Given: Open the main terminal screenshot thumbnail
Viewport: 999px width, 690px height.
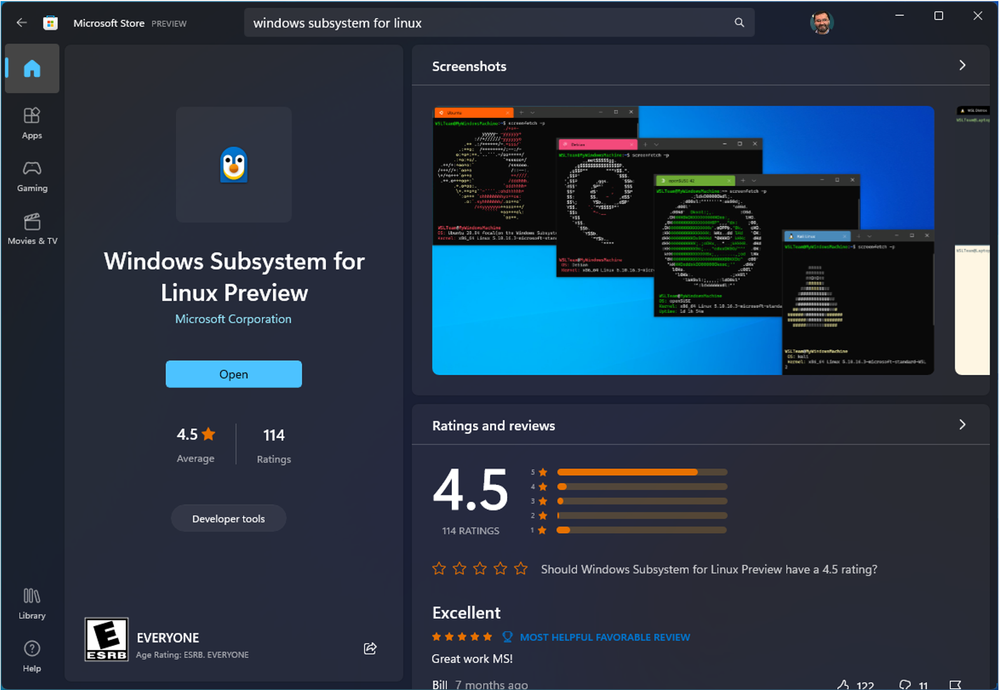Looking at the screenshot, I should [x=683, y=240].
